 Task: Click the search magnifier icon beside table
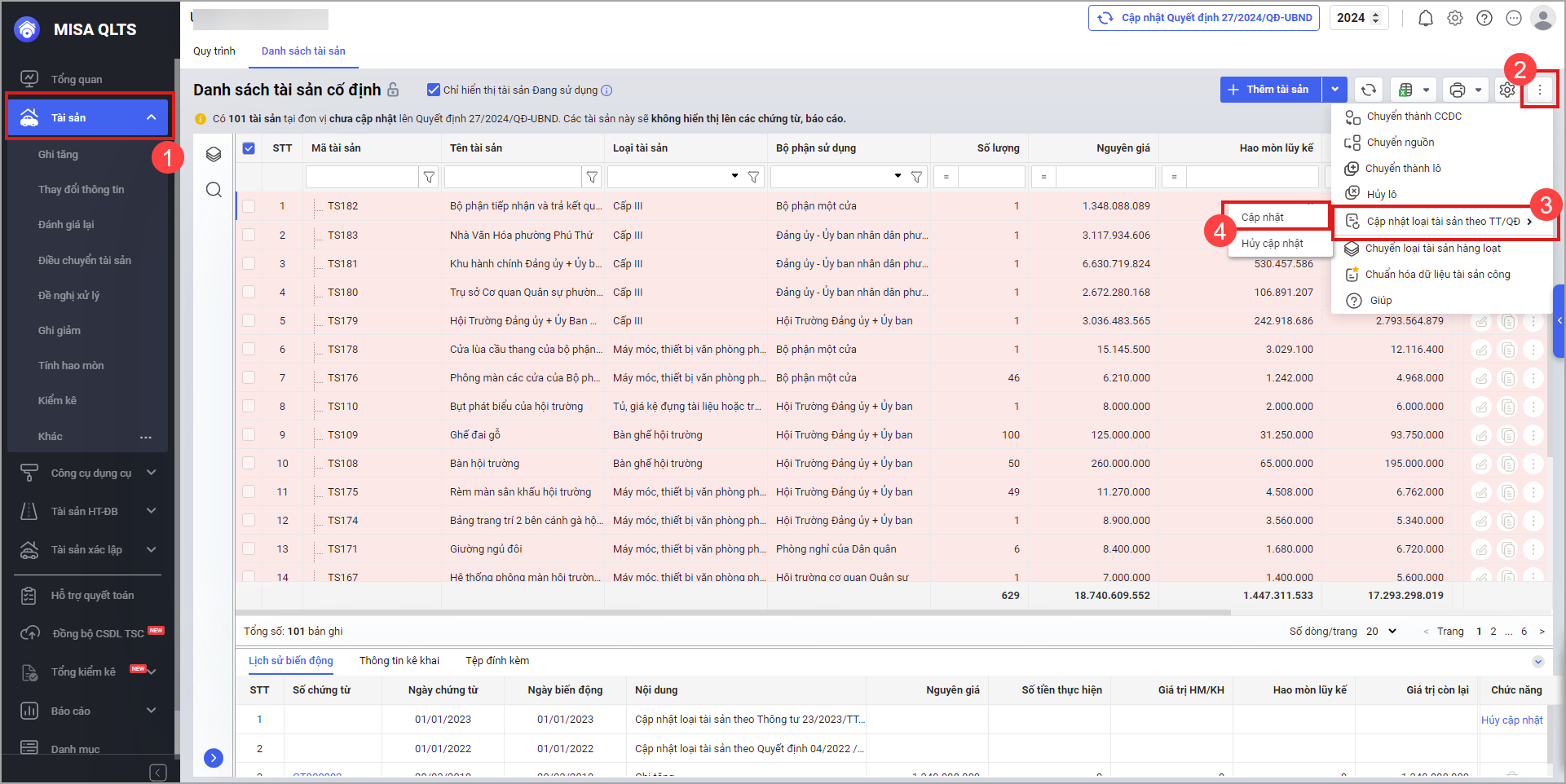pyautogui.click(x=214, y=190)
